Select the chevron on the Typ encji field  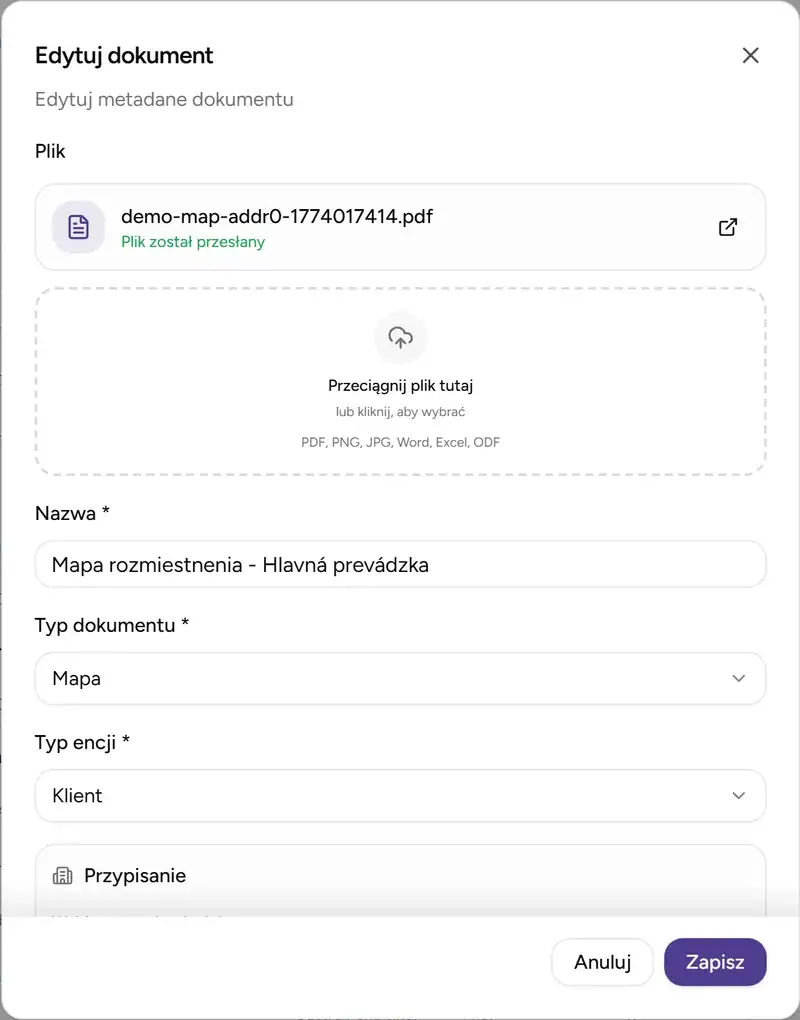tap(738, 796)
